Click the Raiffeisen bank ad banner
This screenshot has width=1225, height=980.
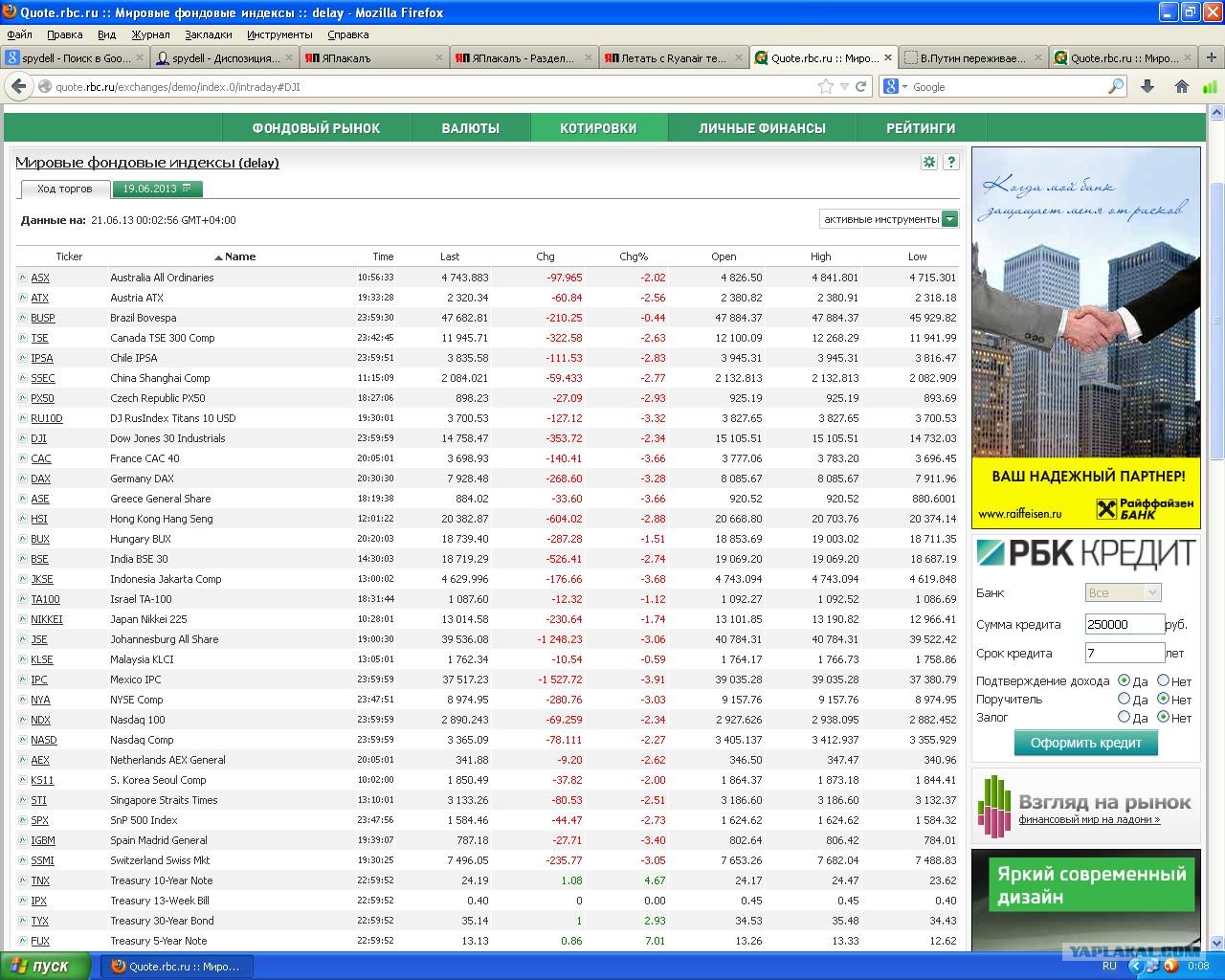click(1086, 338)
